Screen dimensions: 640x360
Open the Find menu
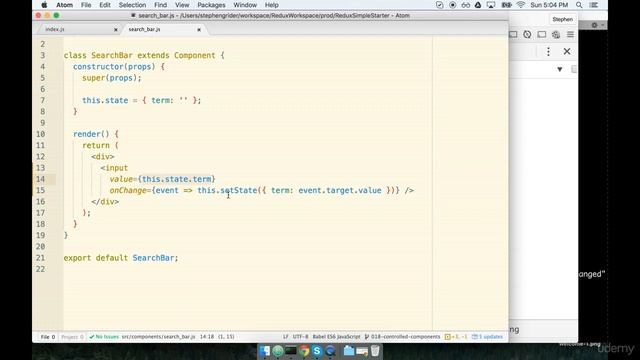pyautogui.click(x=160, y=5)
